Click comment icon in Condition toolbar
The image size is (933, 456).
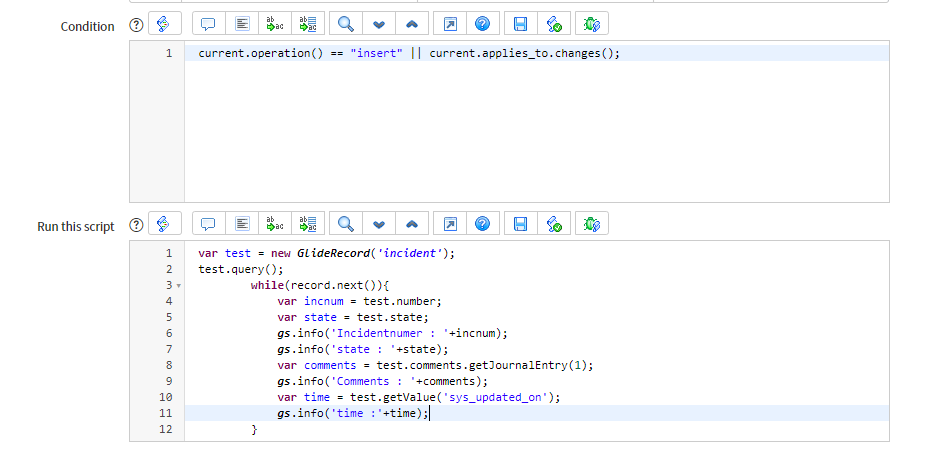tap(208, 25)
